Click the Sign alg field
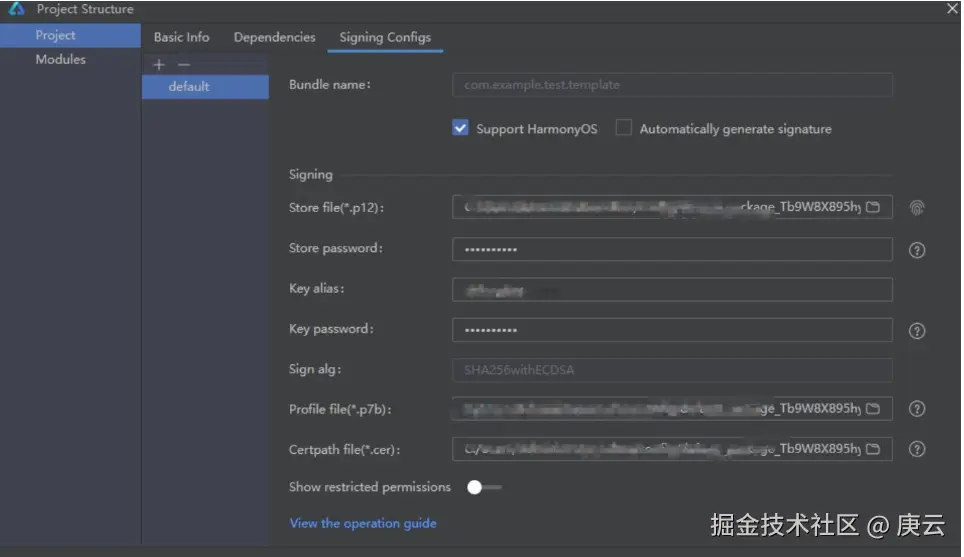The width and height of the screenshot is (964, 557). (x=672, y=370)
